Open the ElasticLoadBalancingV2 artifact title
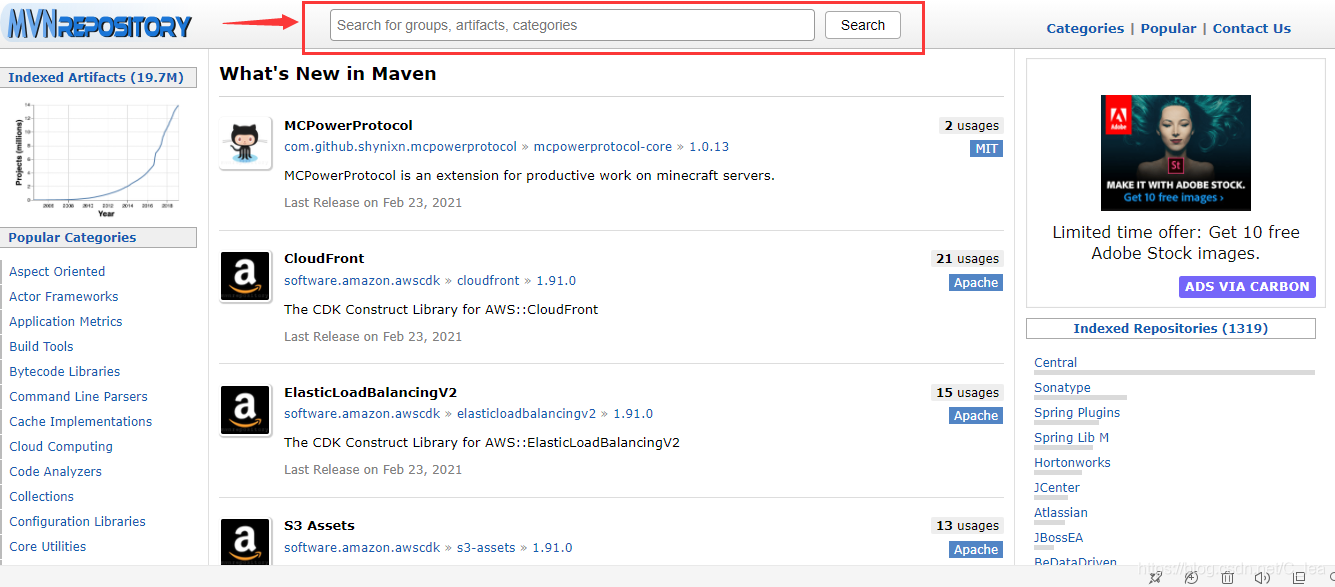The width and height of the screenshot is (1335, 587). [370, 392]
